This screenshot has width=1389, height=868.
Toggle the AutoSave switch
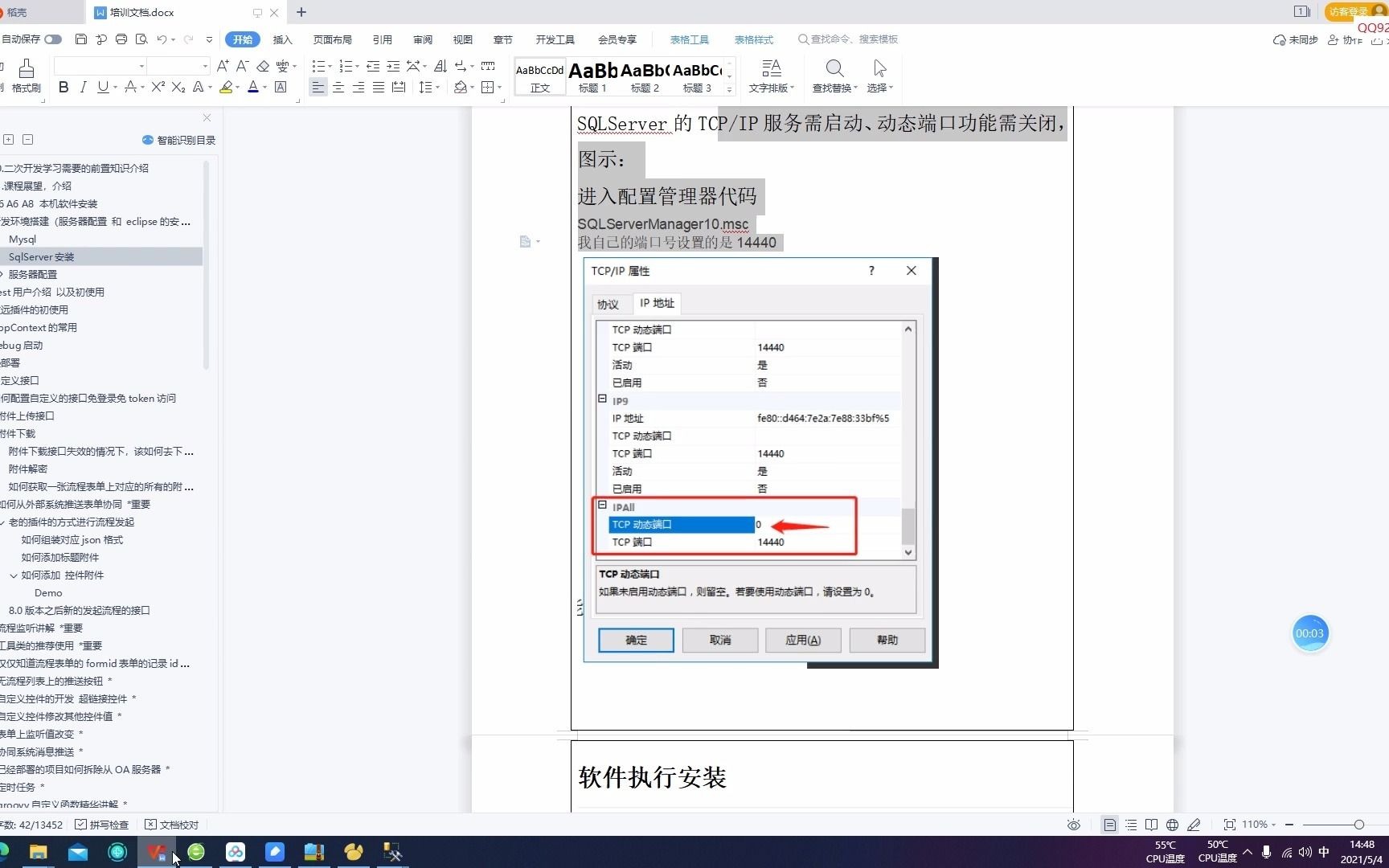(53, 39)
